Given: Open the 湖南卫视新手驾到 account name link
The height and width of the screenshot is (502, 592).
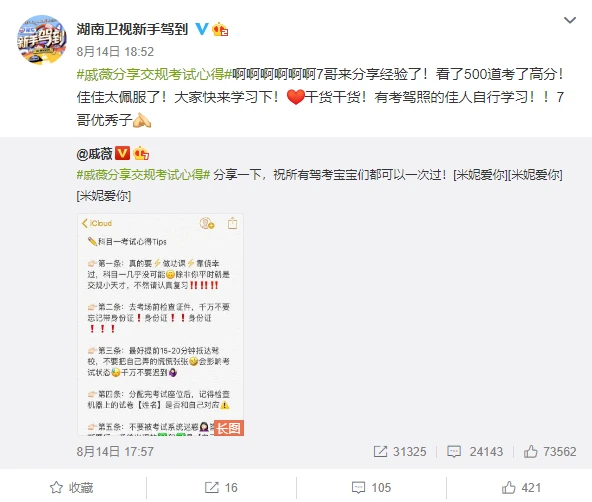Looking at the screenshot, I should coord(132,29).
